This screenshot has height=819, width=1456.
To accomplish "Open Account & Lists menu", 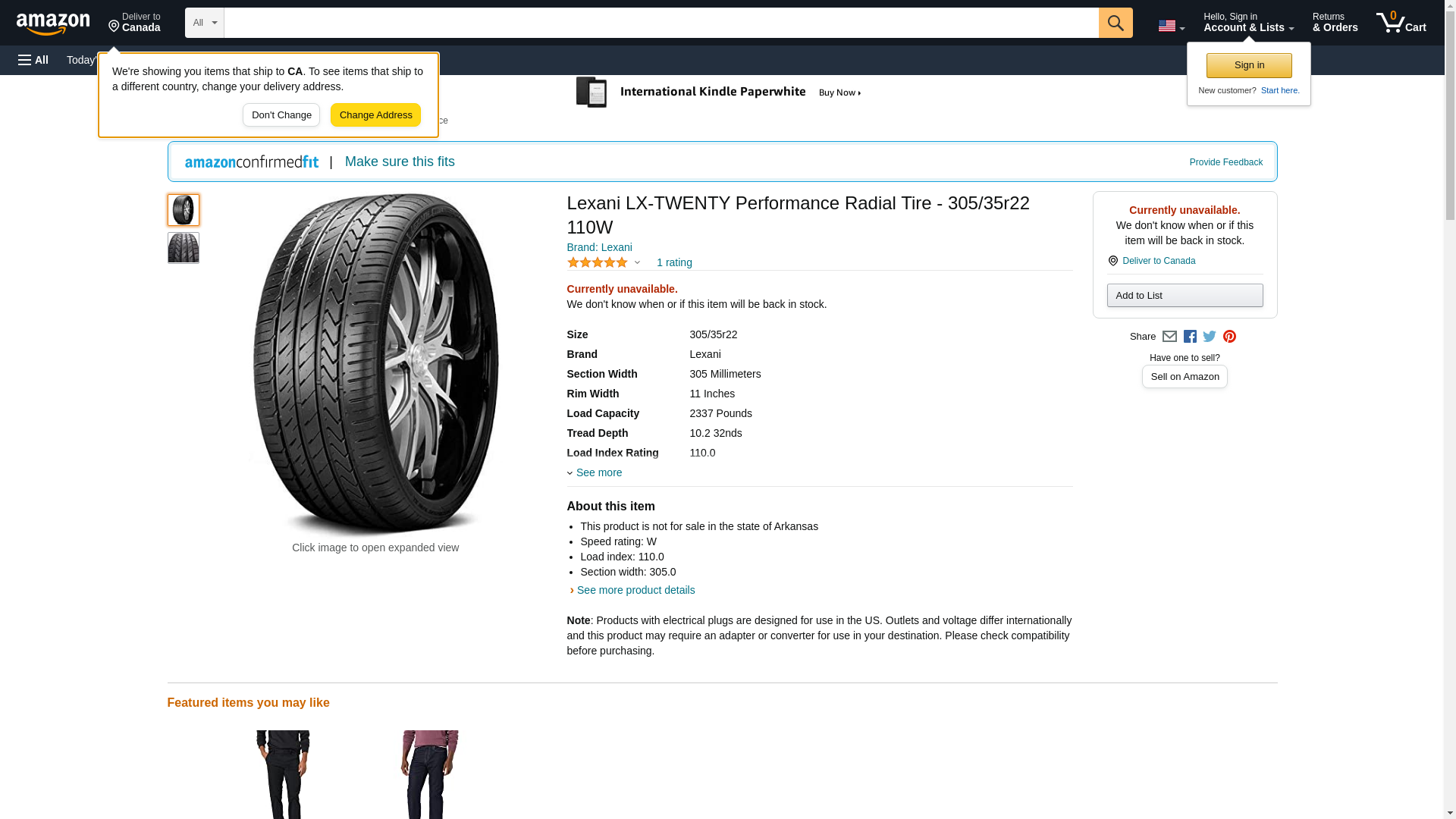I will 1248,23.
